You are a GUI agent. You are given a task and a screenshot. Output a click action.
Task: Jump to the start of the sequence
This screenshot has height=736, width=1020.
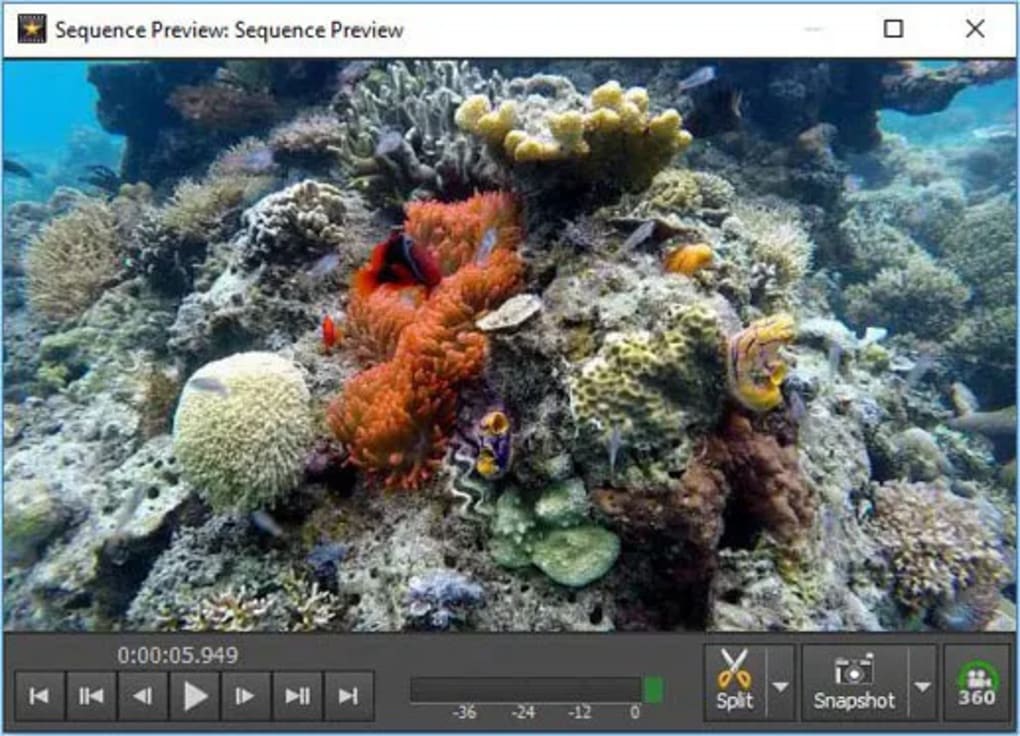(x=39, y=696)
